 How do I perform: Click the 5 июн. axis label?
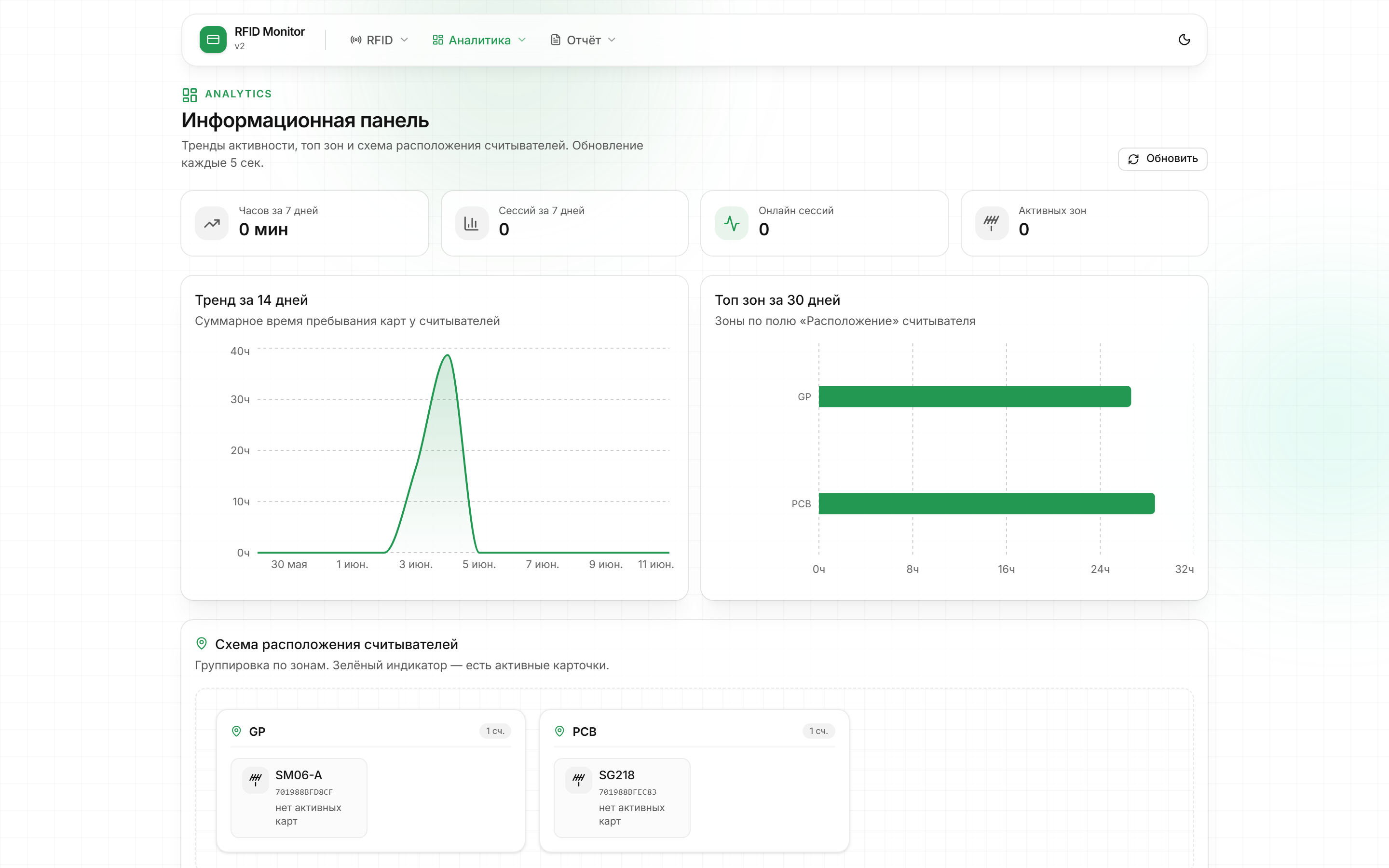(479, 565)
